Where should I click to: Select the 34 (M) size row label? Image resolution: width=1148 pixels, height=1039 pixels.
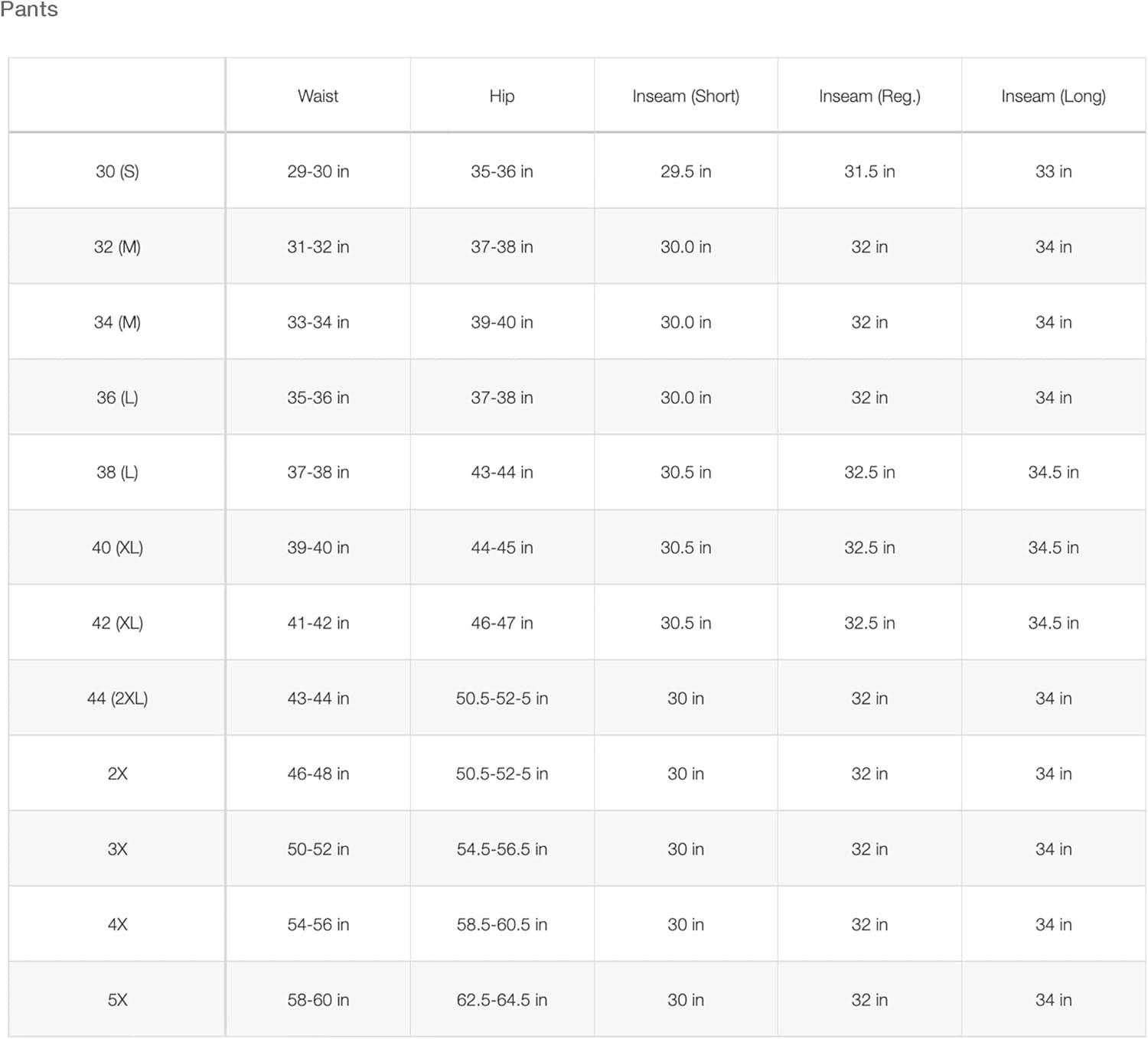[117, 322]
